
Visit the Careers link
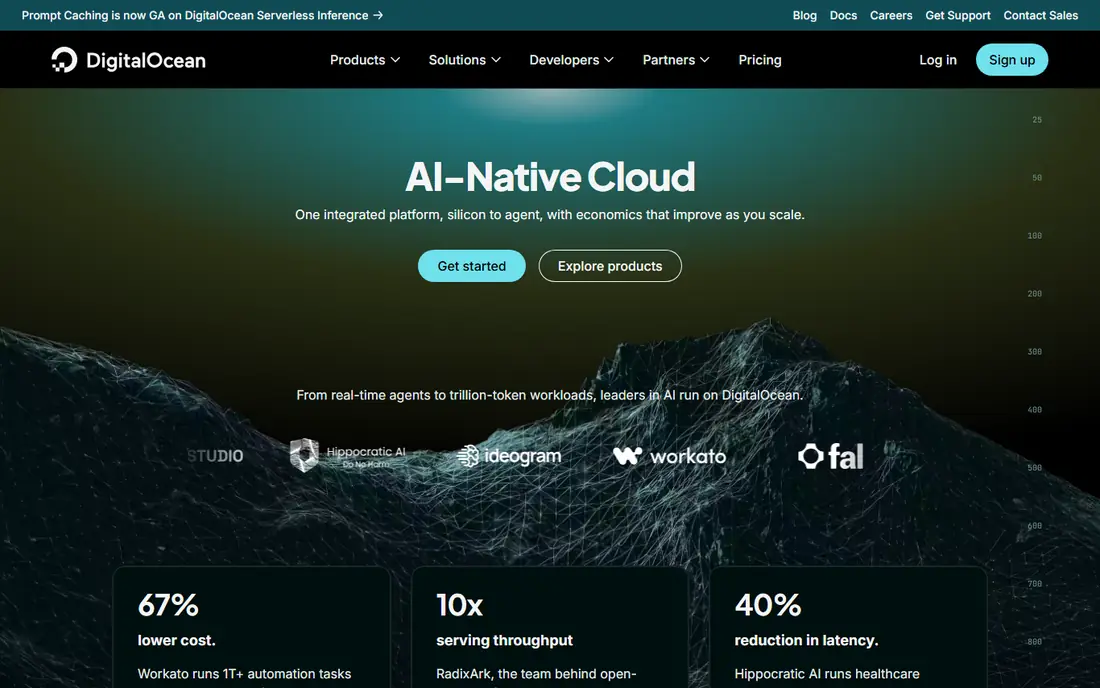tap(891, 15)
